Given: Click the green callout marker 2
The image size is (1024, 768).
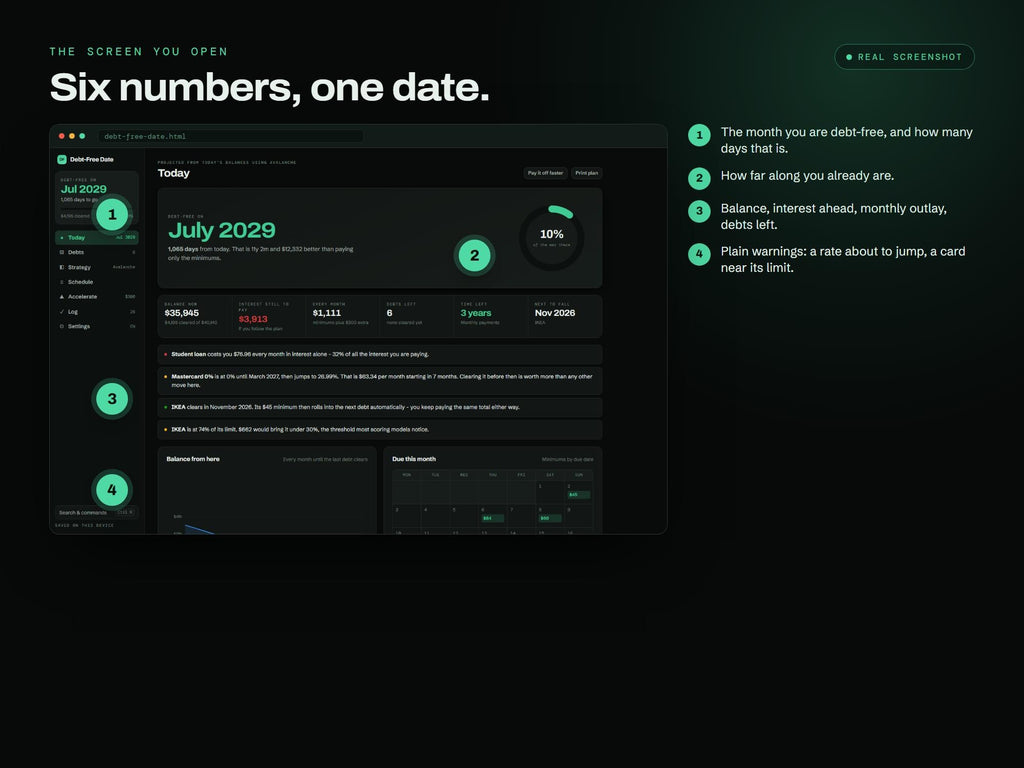Looking at the screenshot, I should click(x=474, y=255).
